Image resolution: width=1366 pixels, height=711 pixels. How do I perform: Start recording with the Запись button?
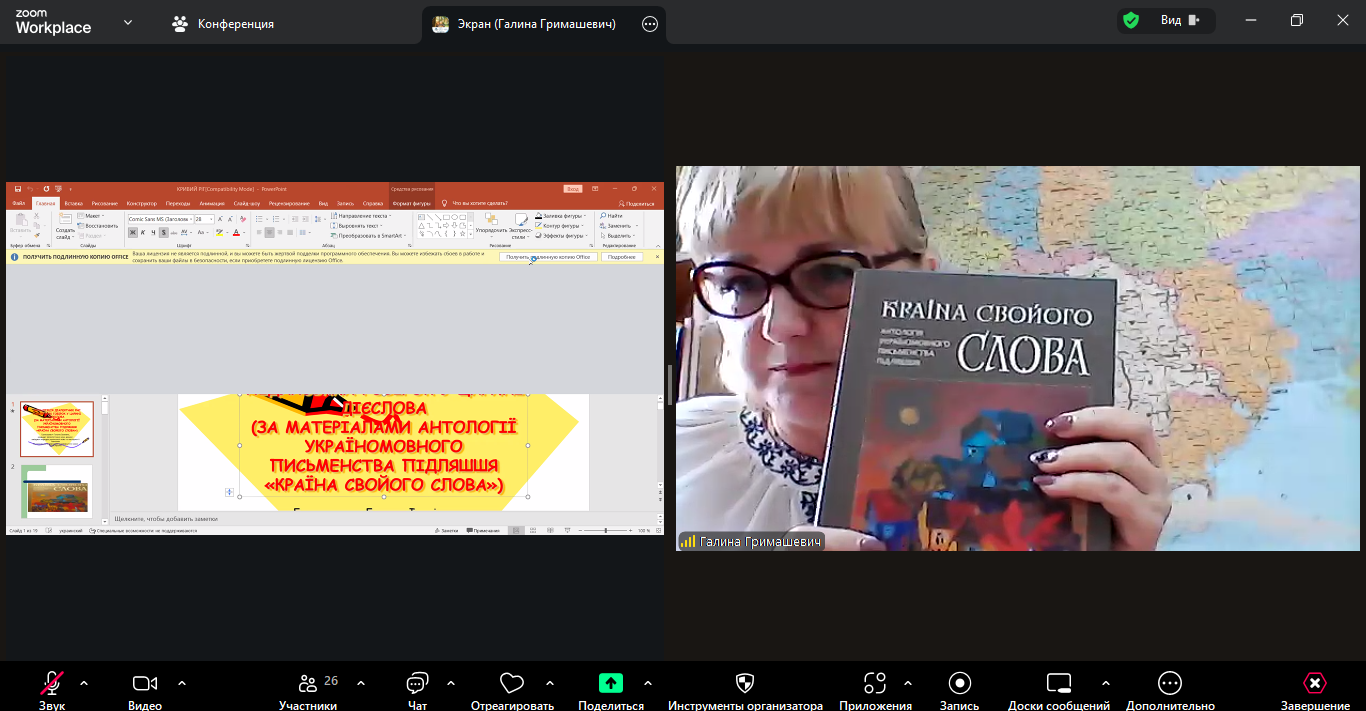coord(960,684)
